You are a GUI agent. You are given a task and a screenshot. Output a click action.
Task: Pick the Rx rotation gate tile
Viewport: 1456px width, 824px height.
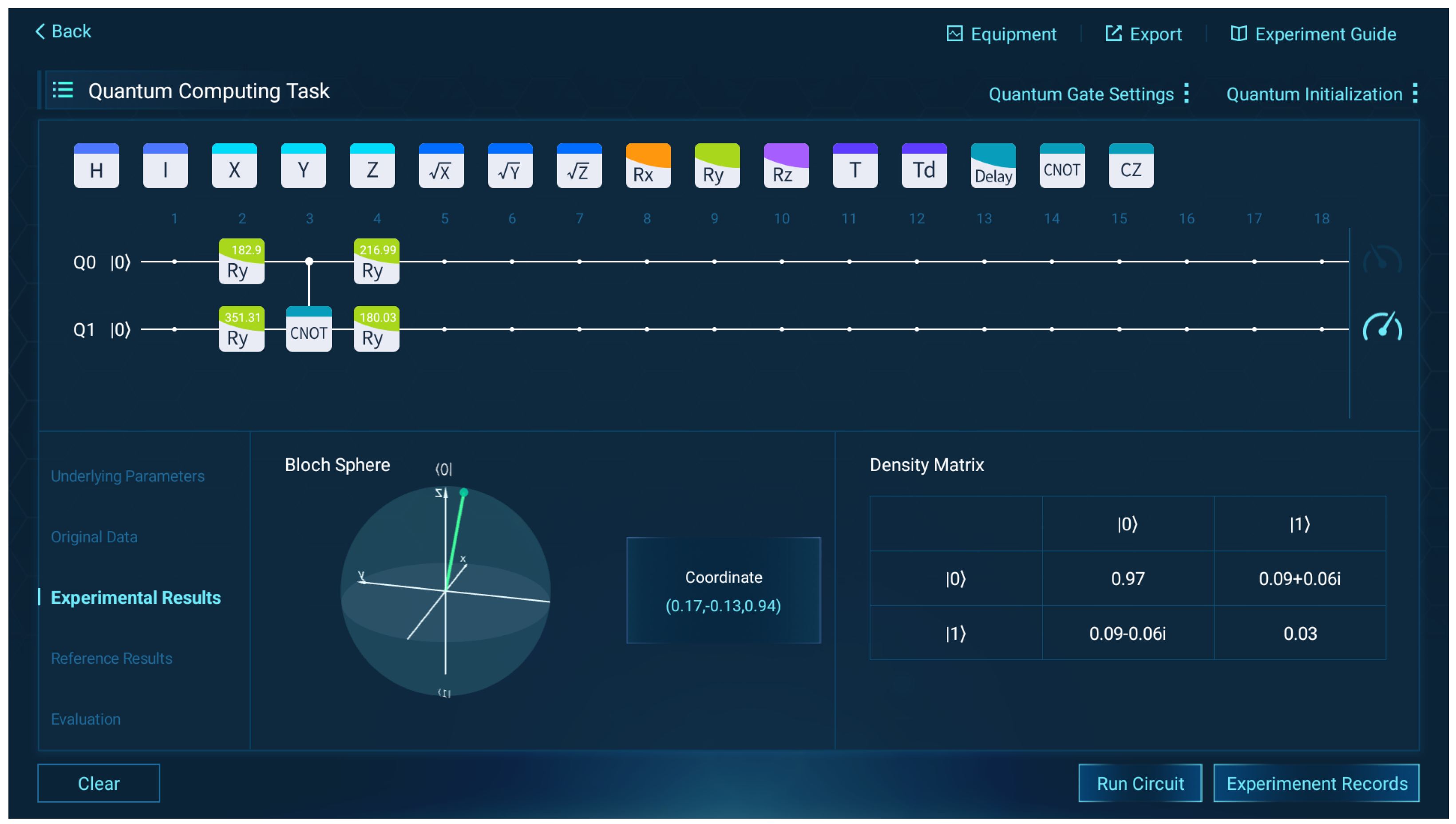click(x=648, y=166)
